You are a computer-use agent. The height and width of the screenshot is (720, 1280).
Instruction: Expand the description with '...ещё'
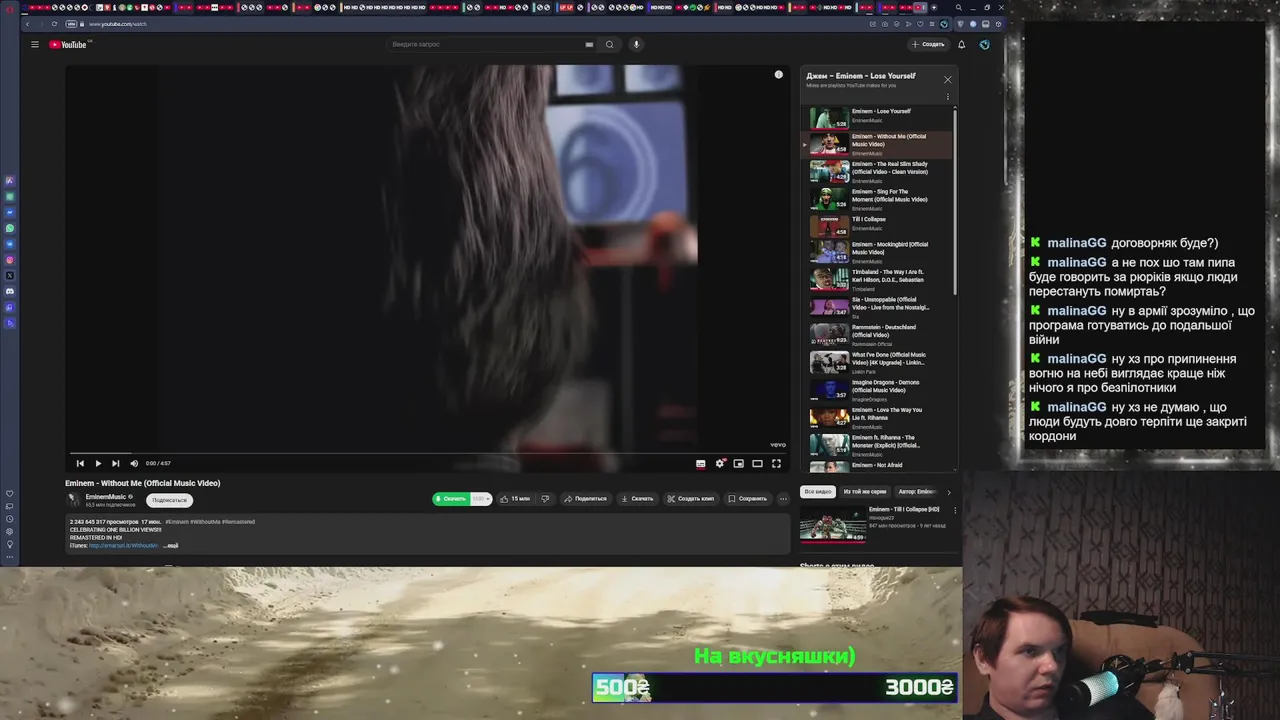click(x=171, y=546)
